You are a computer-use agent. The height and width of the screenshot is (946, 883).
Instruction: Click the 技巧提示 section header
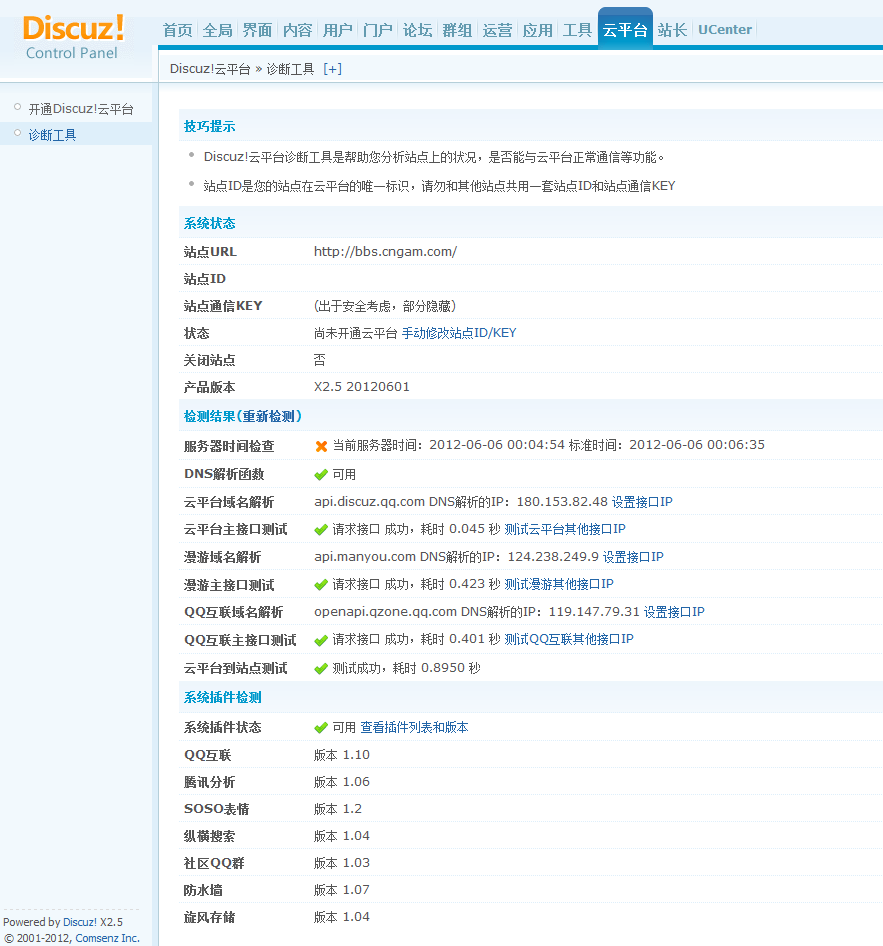tap(209, 126)
